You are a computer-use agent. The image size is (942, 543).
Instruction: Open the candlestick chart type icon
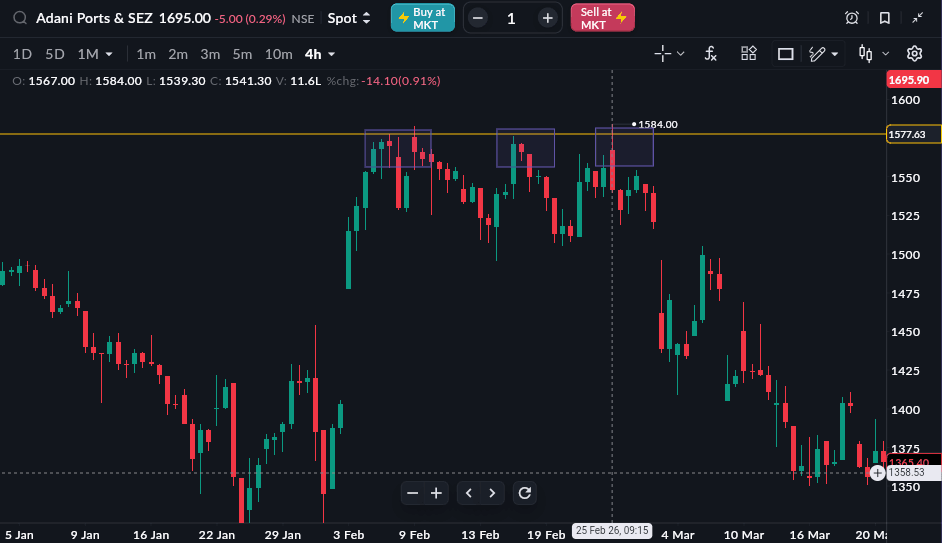865,53
